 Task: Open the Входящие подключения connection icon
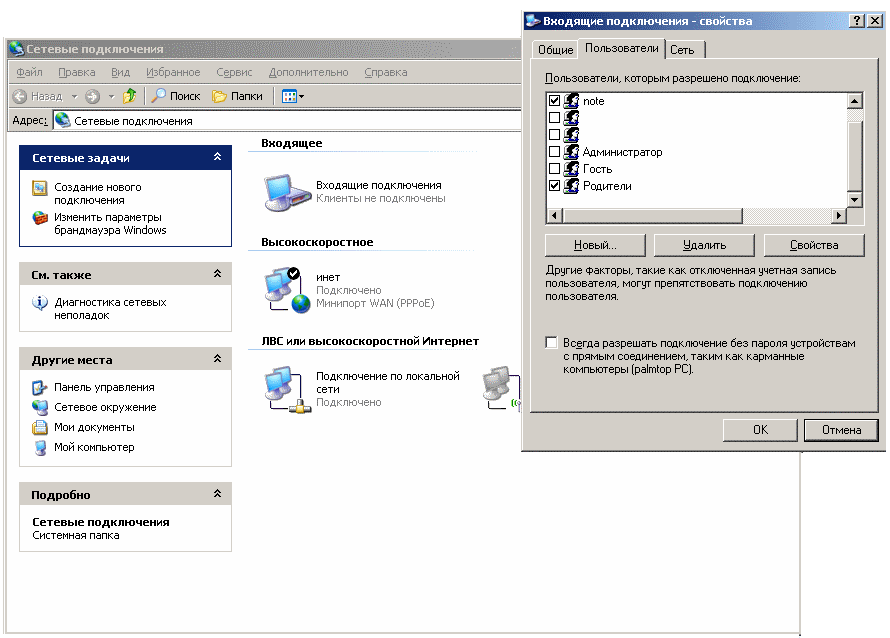pyautogui.click(x=286, y=191)
